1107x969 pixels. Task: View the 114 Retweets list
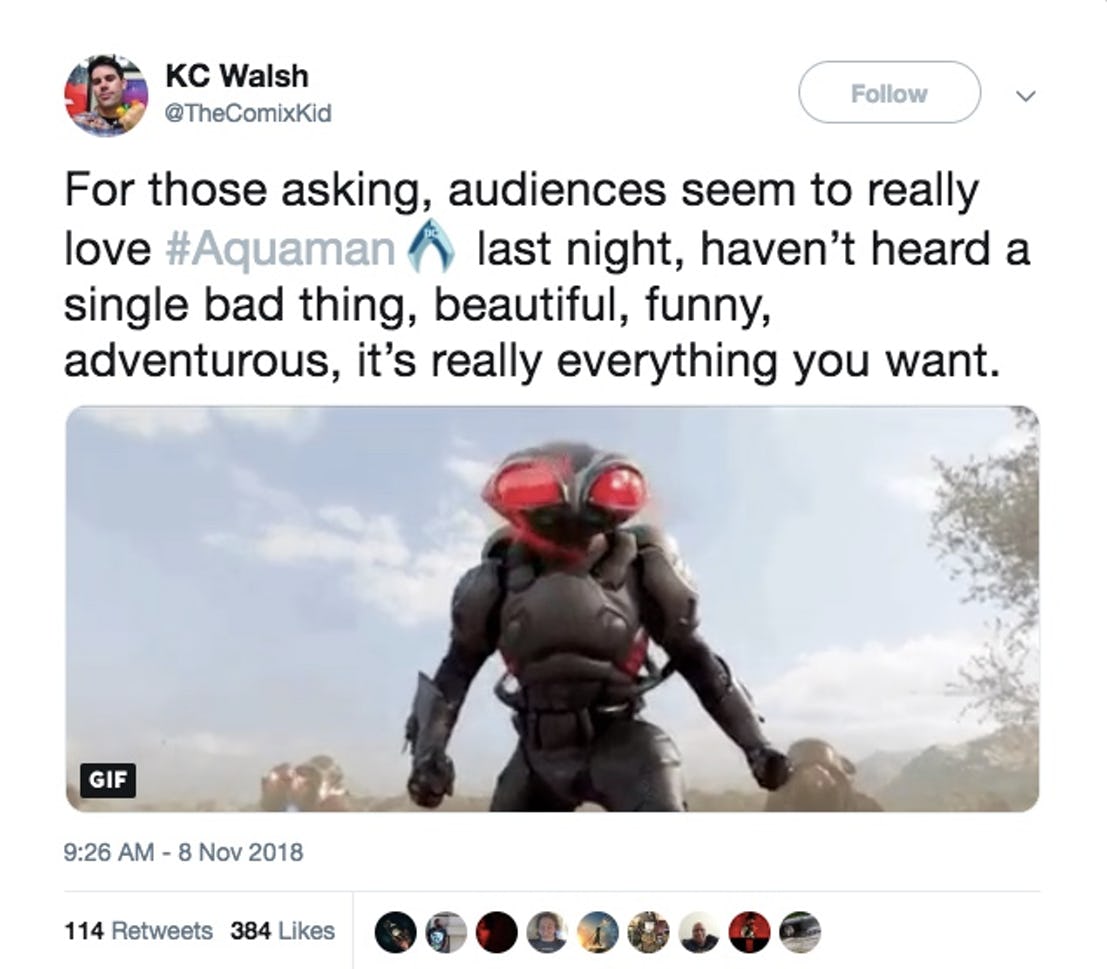point(138,931)
